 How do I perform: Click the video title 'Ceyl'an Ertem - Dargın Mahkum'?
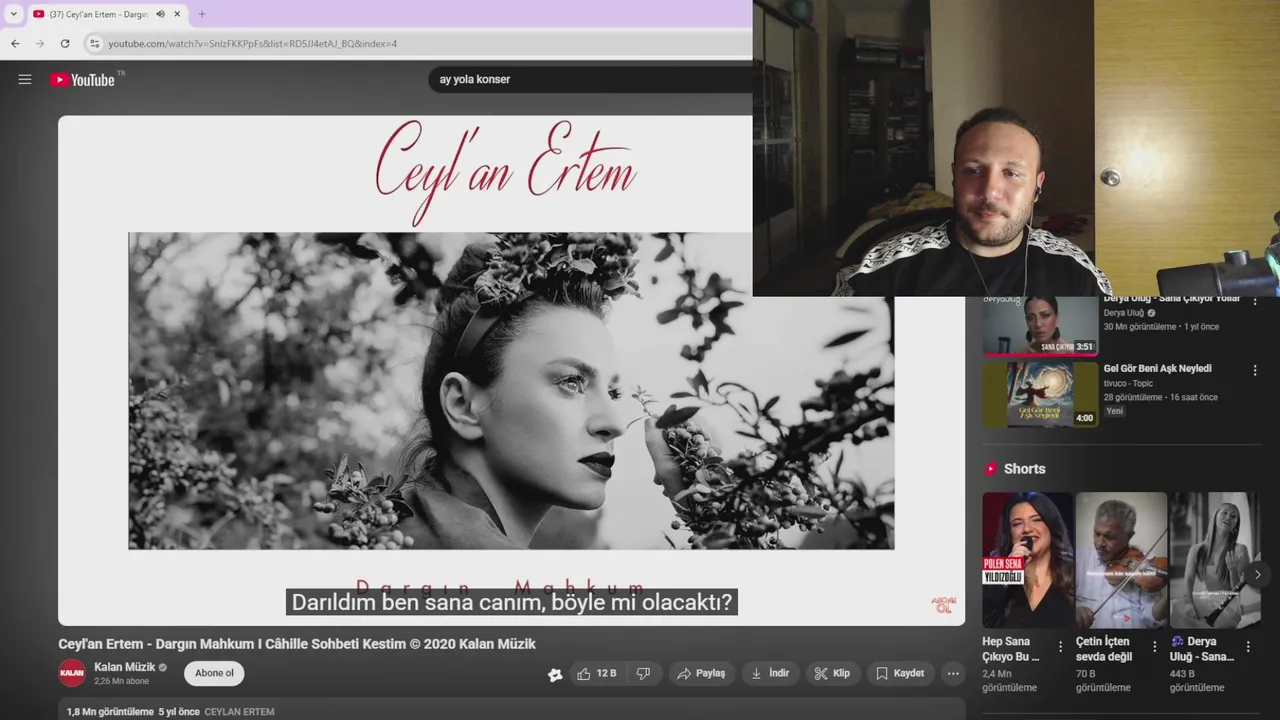297,644
